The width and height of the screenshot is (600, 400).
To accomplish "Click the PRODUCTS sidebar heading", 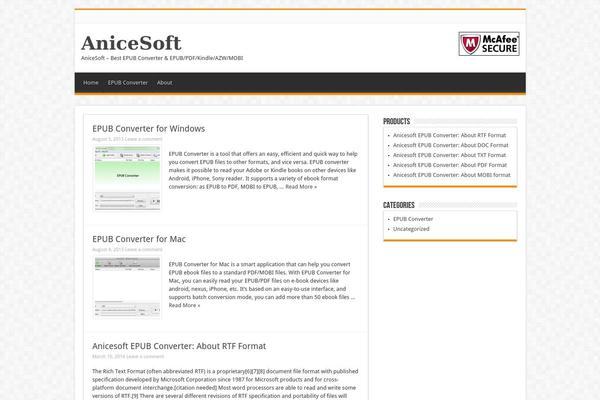I will pos(396,121).
